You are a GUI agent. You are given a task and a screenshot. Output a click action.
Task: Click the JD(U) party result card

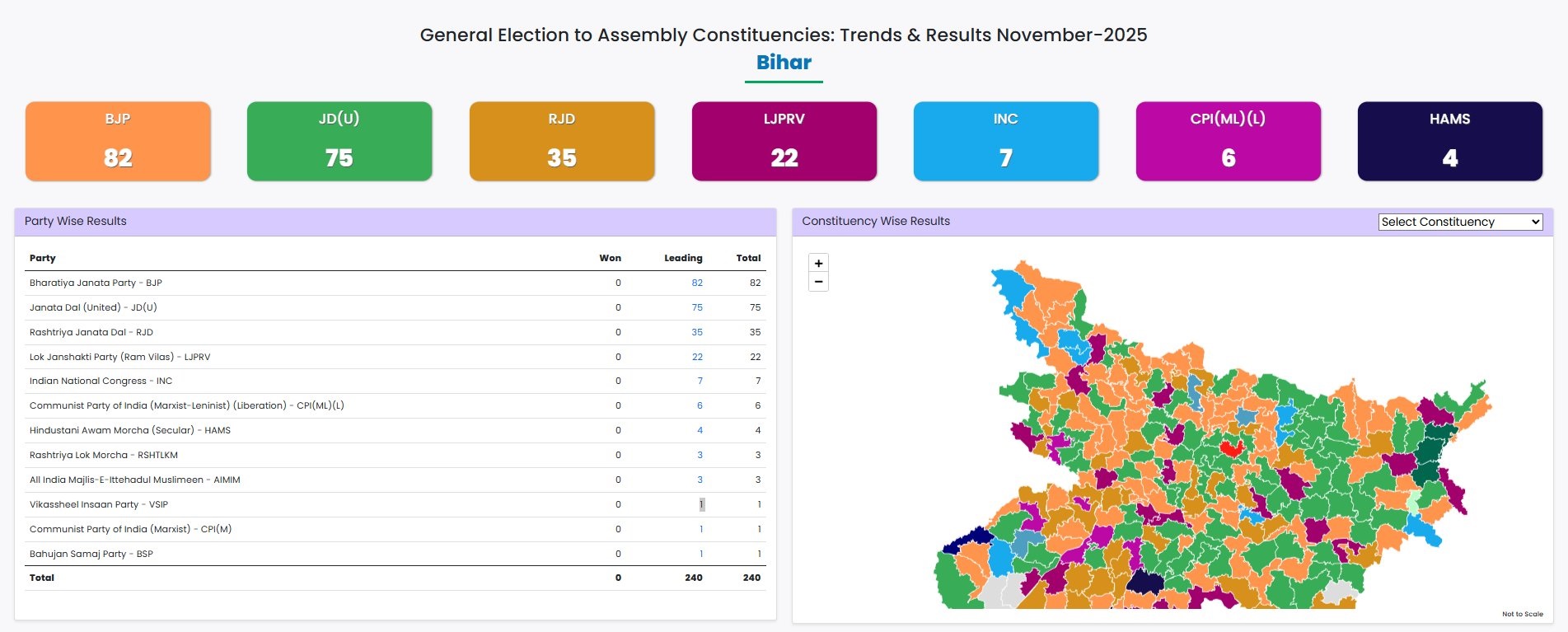click(x=339, y=141)
